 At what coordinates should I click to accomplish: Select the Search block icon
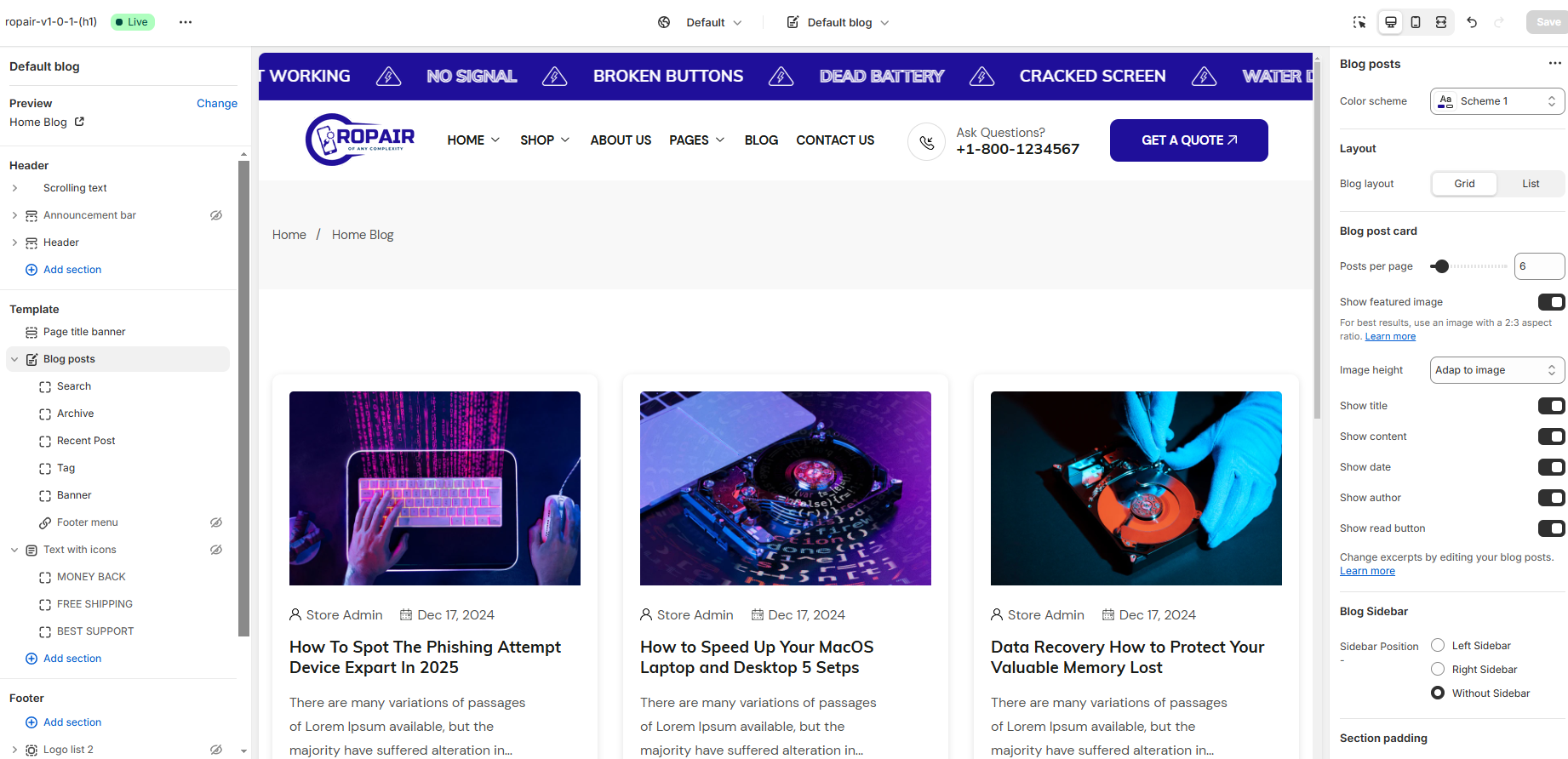pos(45,386)
